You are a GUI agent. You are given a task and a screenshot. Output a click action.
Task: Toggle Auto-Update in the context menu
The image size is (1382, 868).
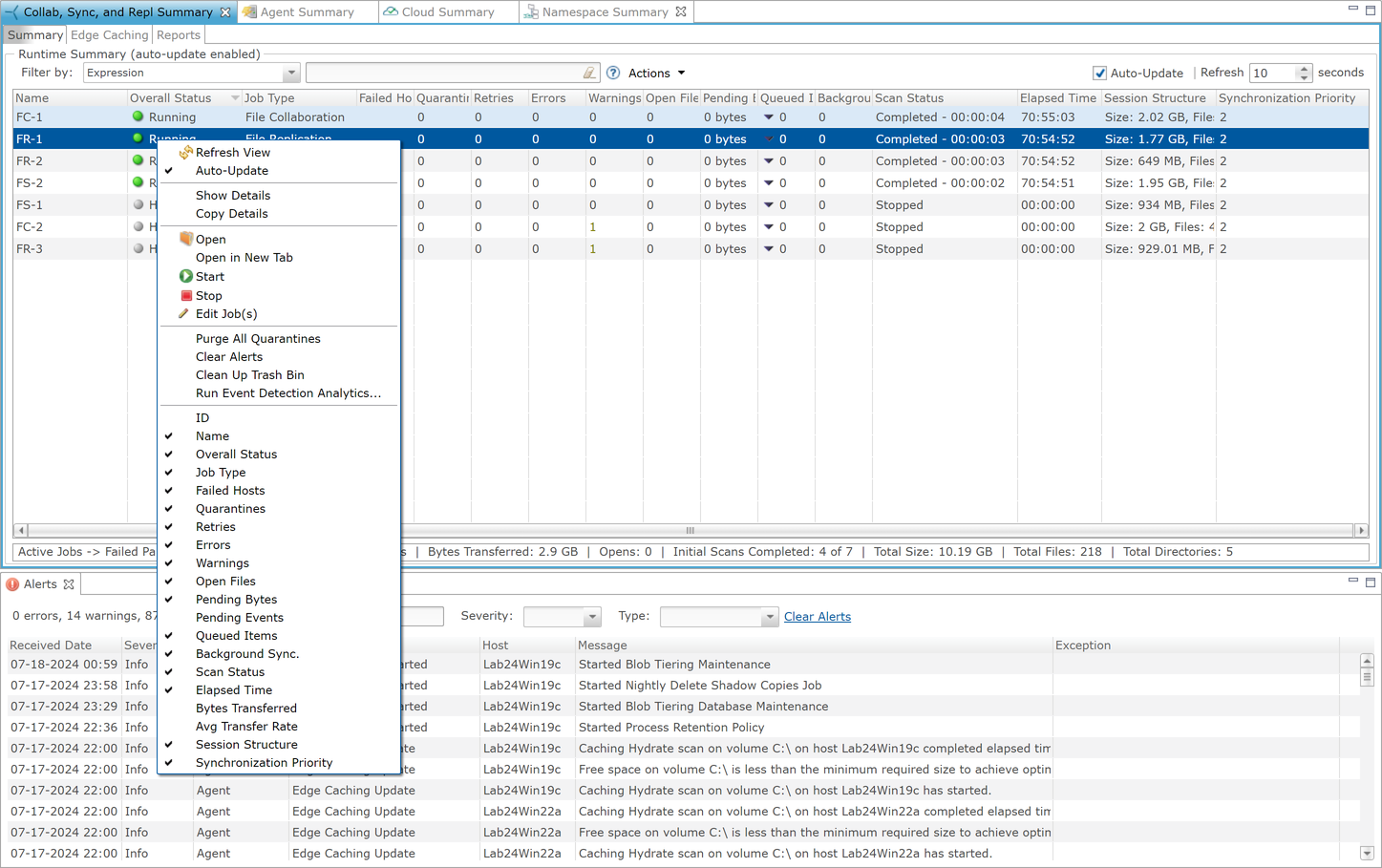point(233,171)
